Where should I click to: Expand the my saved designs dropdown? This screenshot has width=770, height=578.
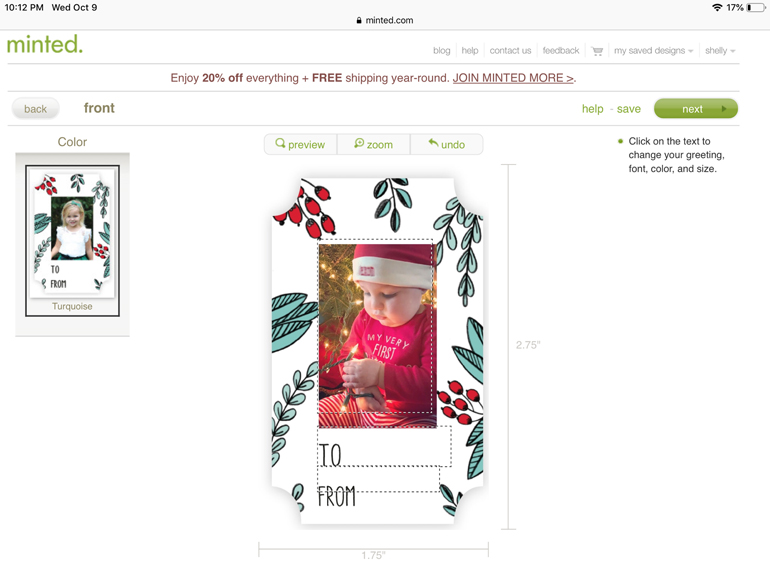pyautogui.click(x=653, y=51)
